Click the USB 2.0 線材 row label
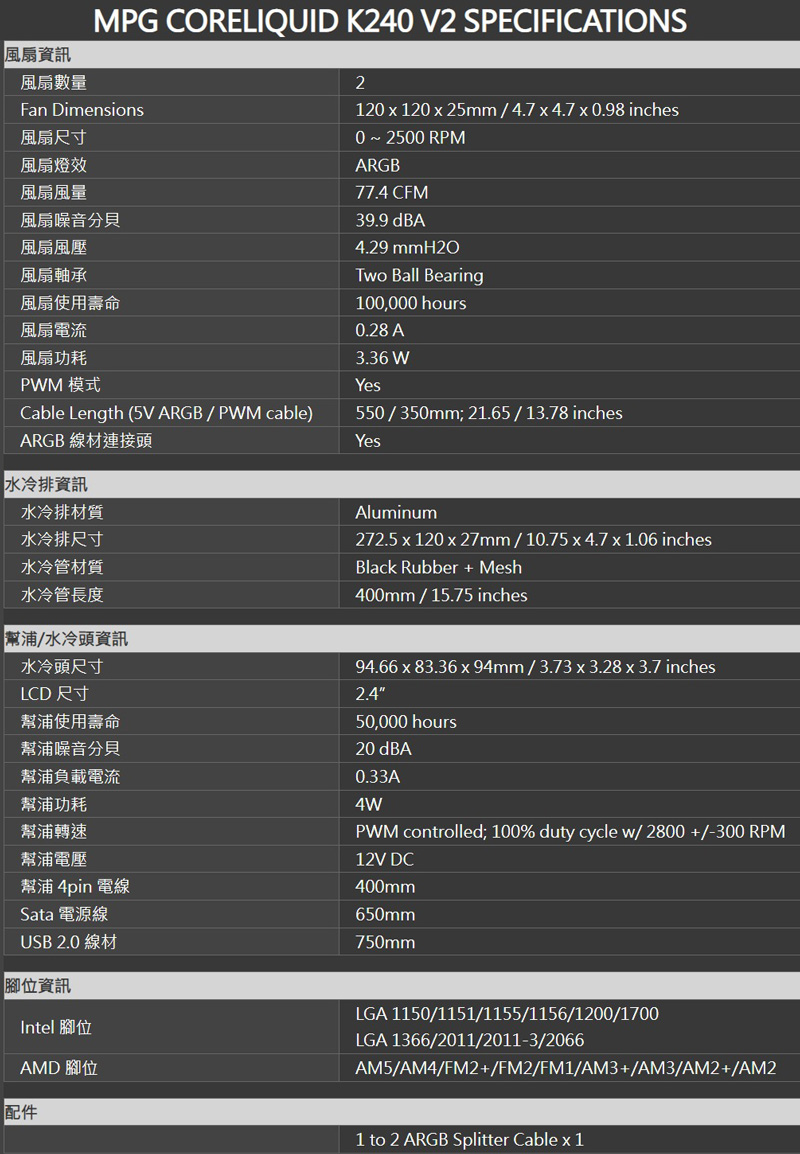This screenshot has height=1154, width=800. coord(68,942)
